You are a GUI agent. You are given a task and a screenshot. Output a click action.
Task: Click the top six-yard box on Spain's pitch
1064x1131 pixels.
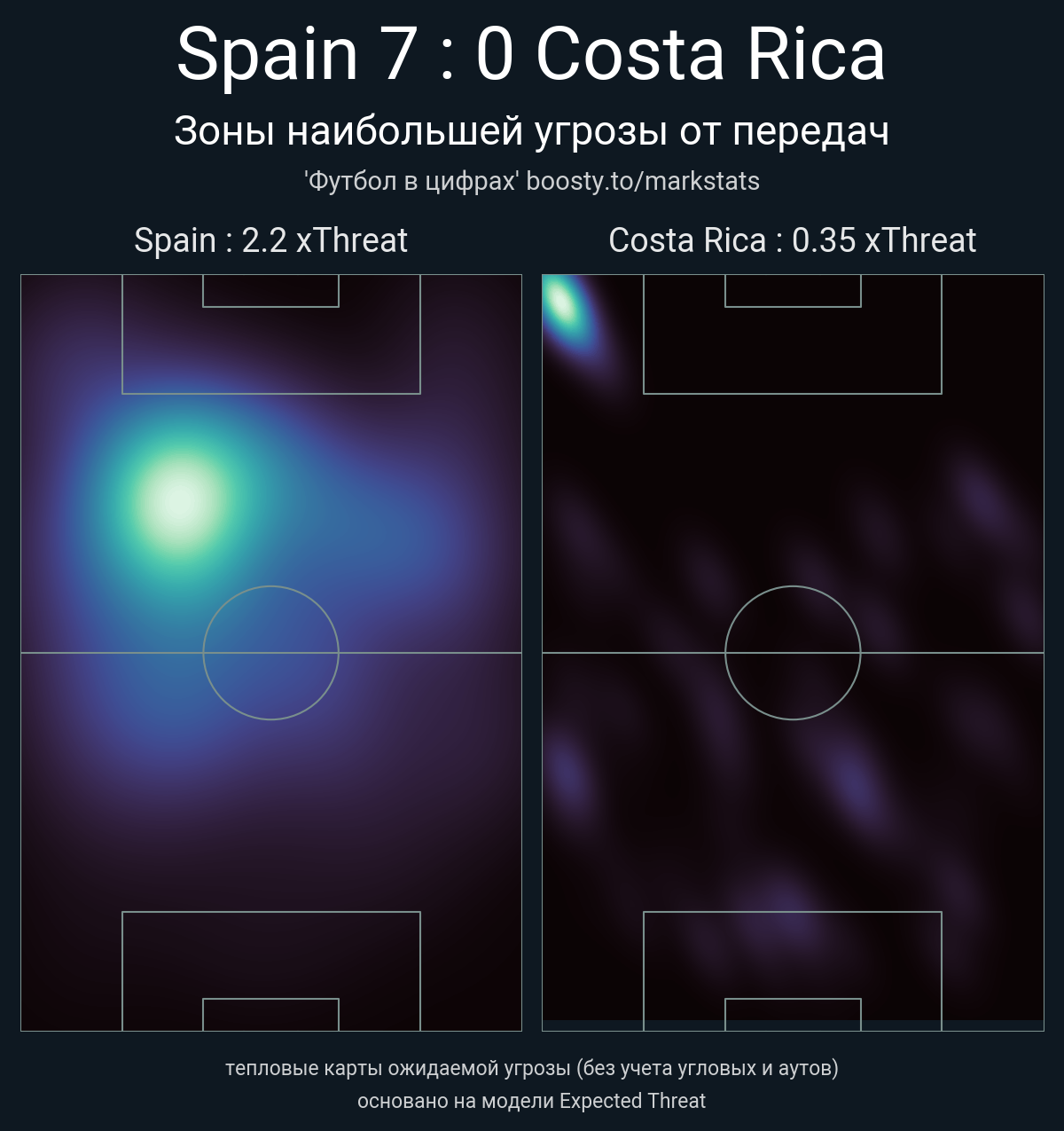click(x=270, y=291)
